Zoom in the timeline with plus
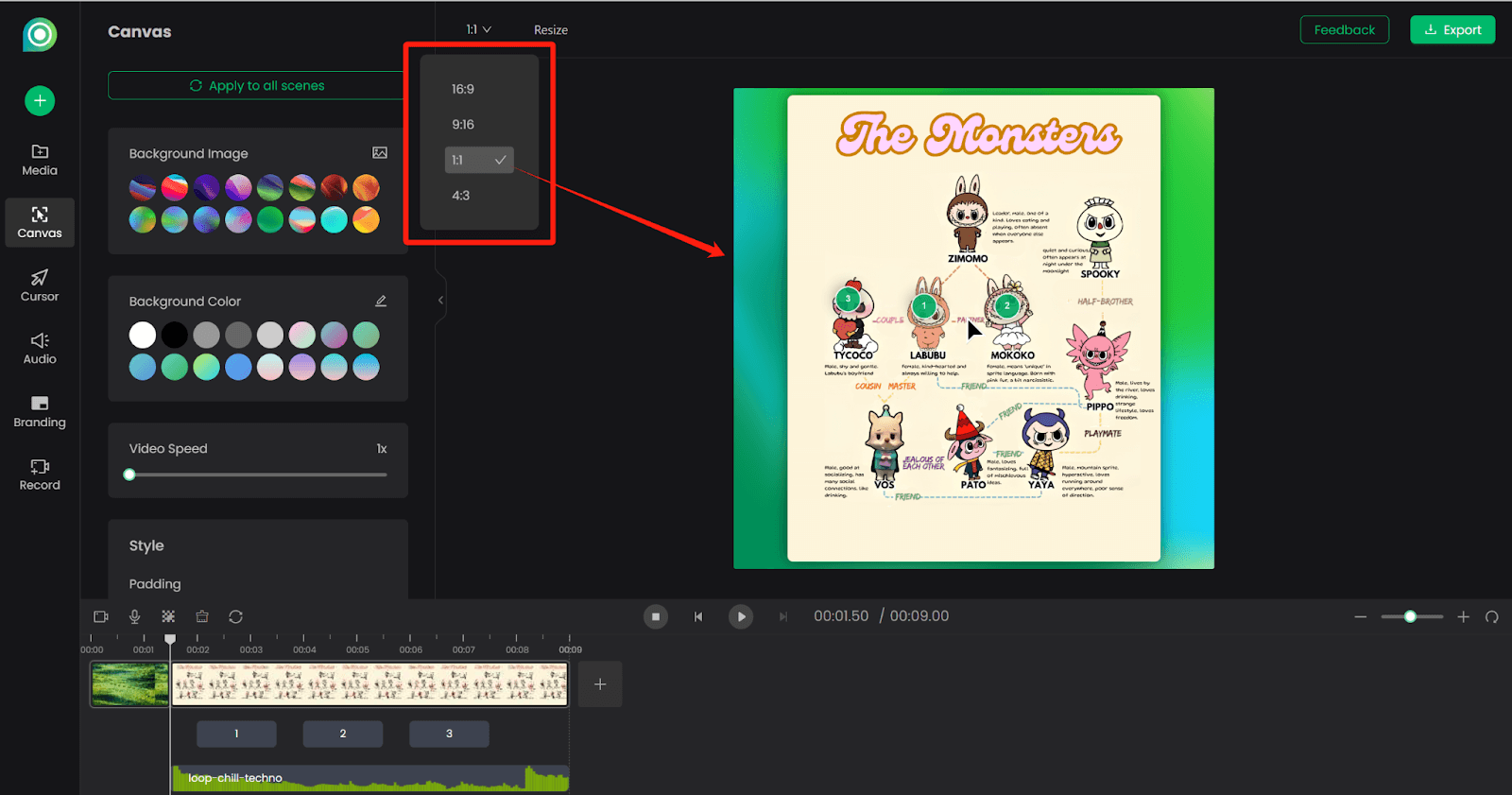Viewport: 1512px width, 795px height. click(1464, 616)
